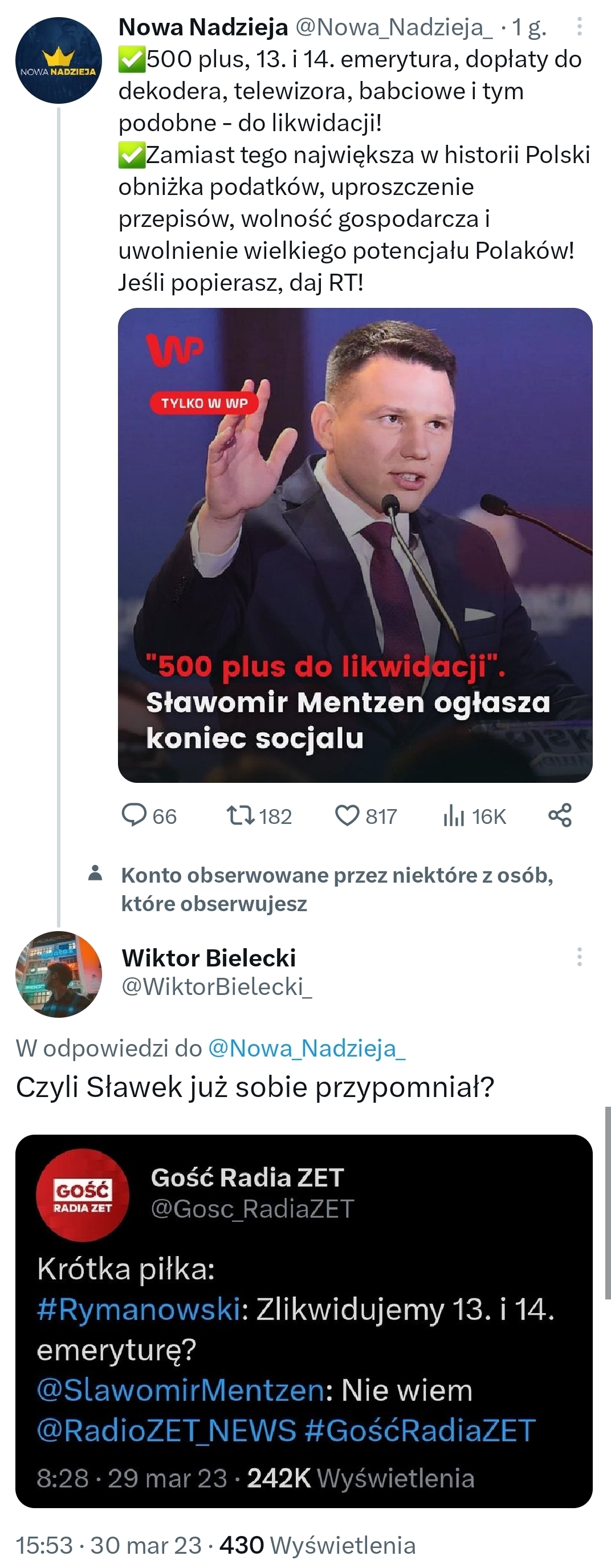Tap the Nowa Nadzieja account name
Viewport: 611px width, 1568px height.
tap(203, 27)
